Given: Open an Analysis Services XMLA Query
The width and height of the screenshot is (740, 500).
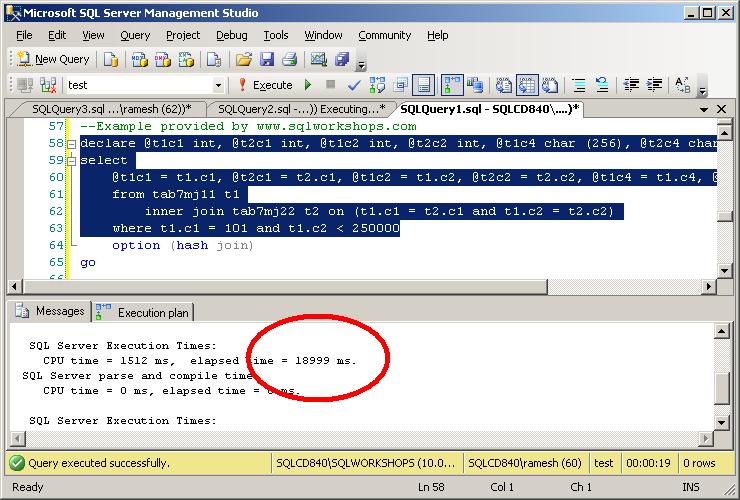Looking at the screenshot, I should tap(186, 59).
